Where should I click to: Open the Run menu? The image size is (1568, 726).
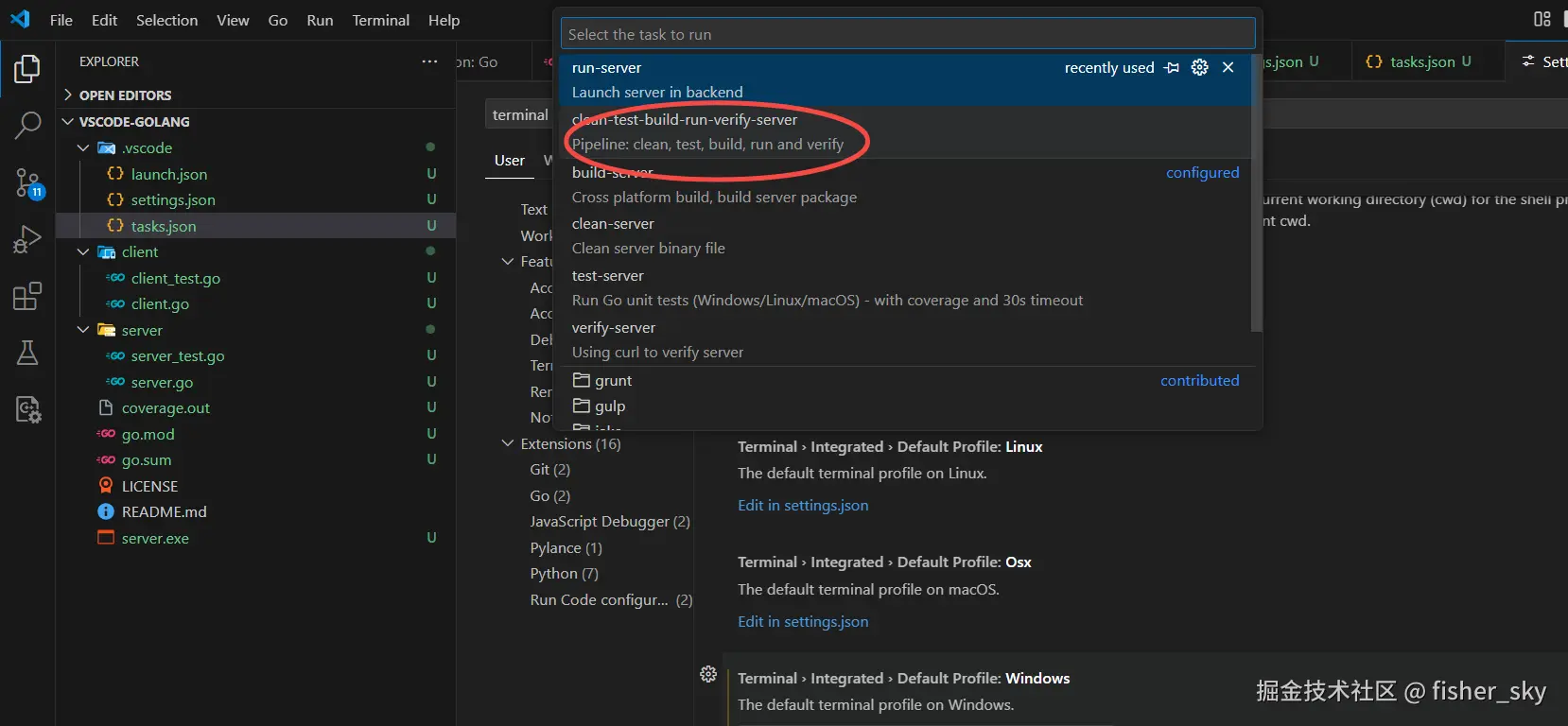[x=320, y=20]
